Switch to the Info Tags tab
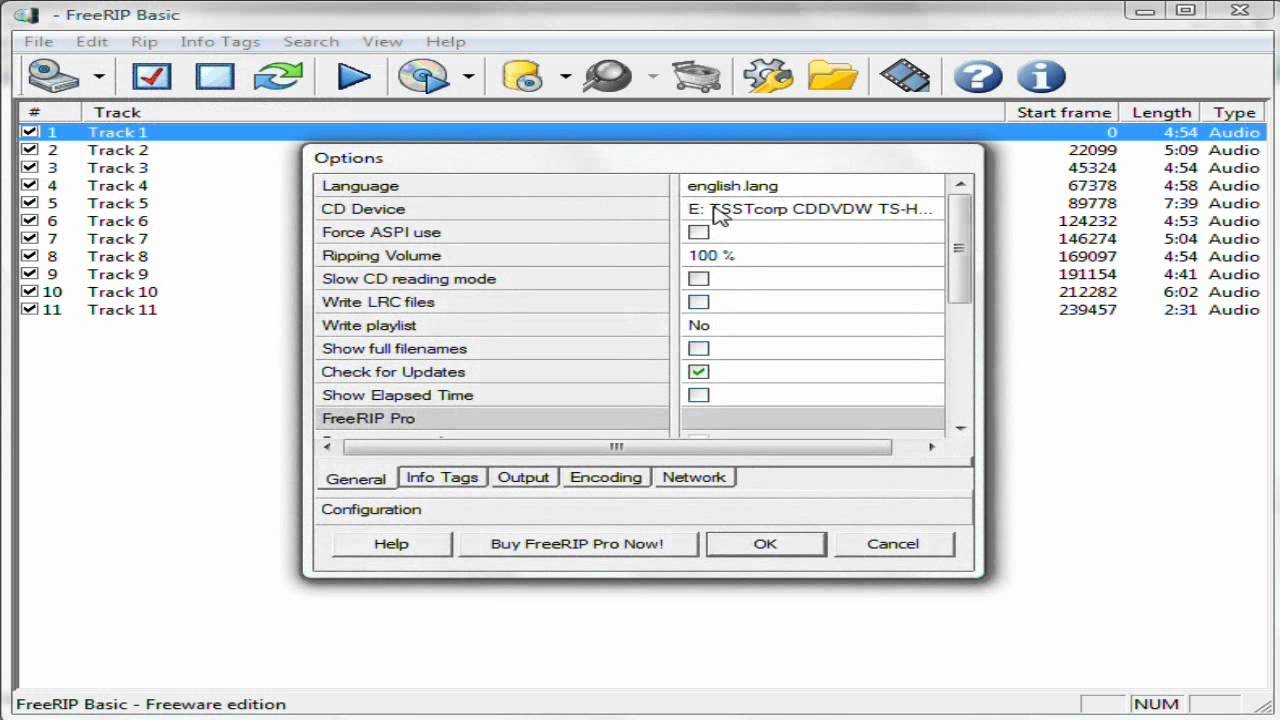Viewport: 1280px width, 720px height. [x=442, y=477]
